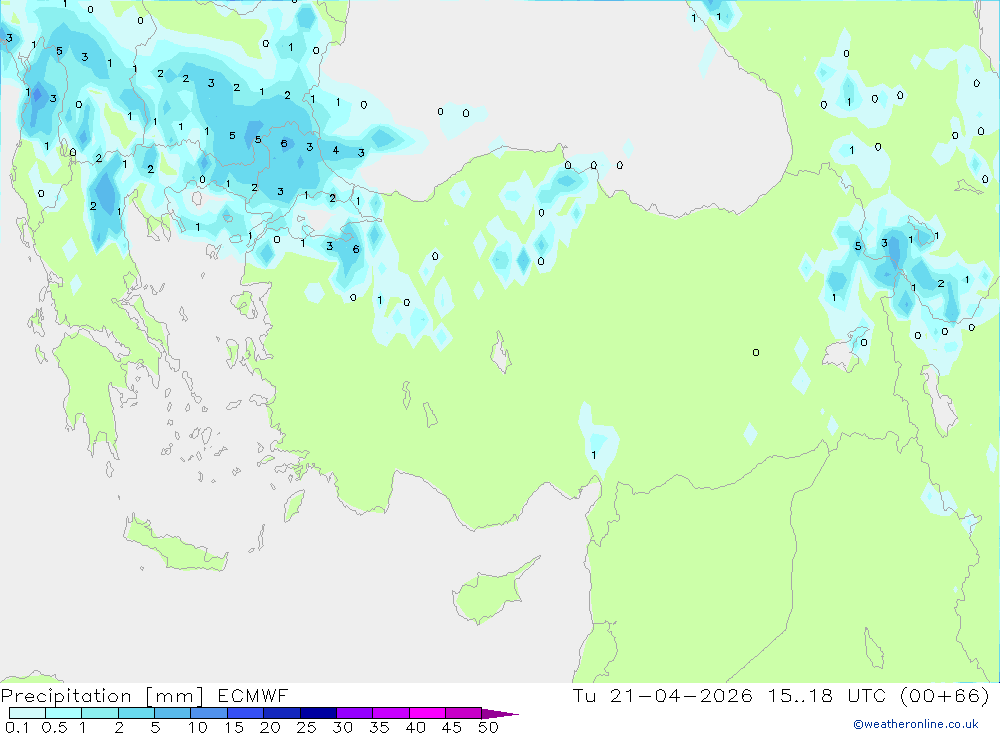Screen dimensions: 1000x733
Task: Pick the 5–10 mm blue legend swatch
Action: [172, 713]
